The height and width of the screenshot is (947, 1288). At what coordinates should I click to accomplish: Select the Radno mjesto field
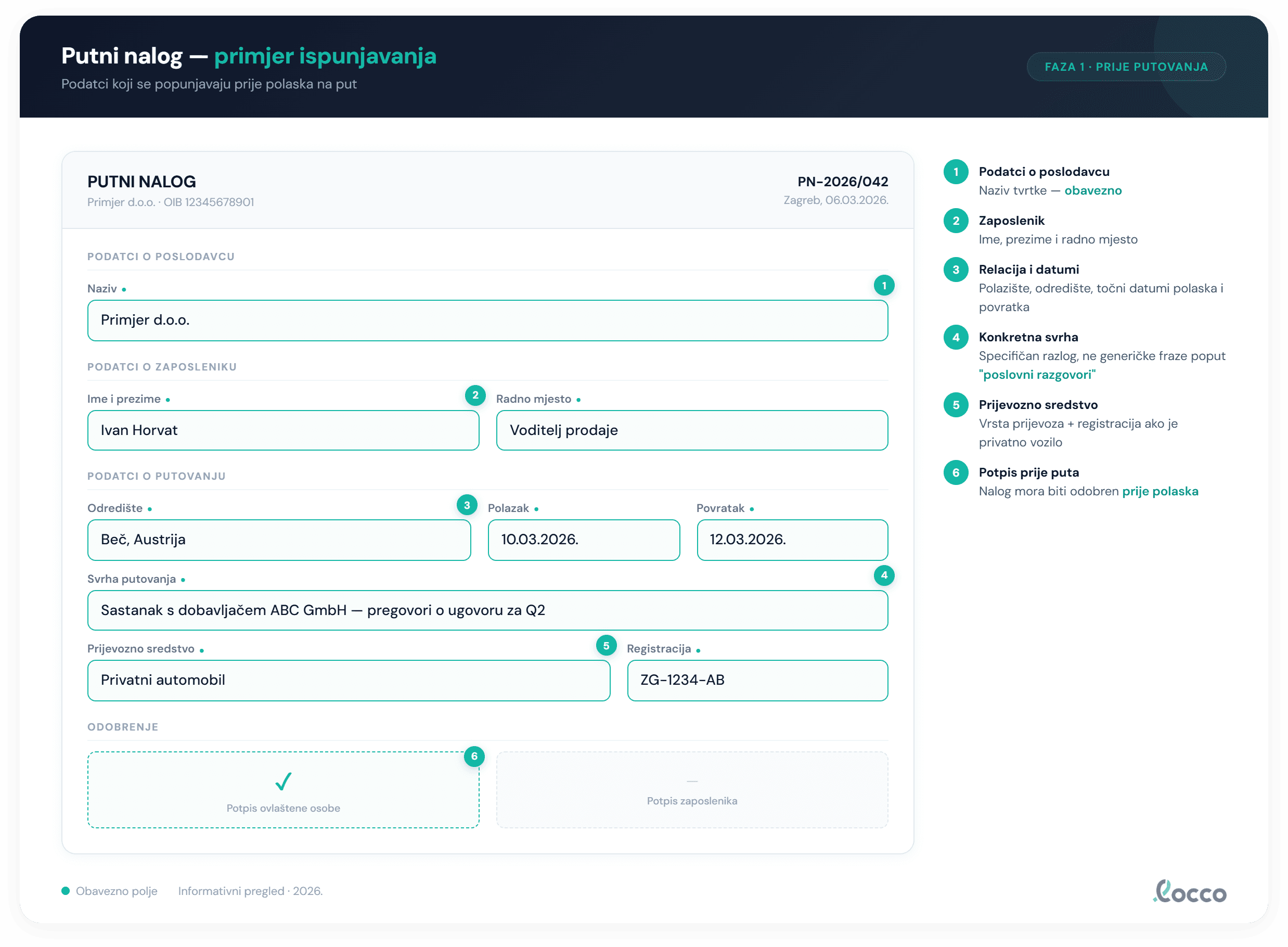691,430
